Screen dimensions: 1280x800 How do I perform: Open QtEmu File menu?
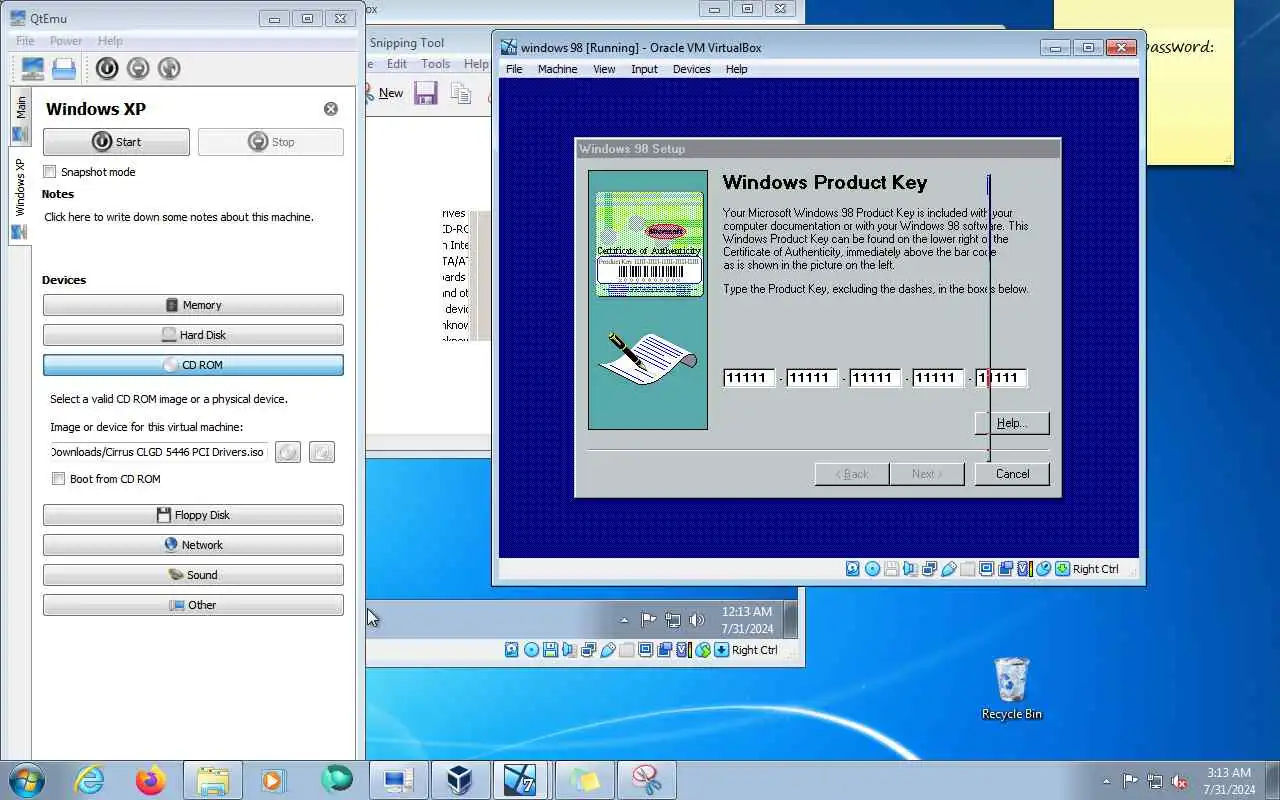(25, 41)
